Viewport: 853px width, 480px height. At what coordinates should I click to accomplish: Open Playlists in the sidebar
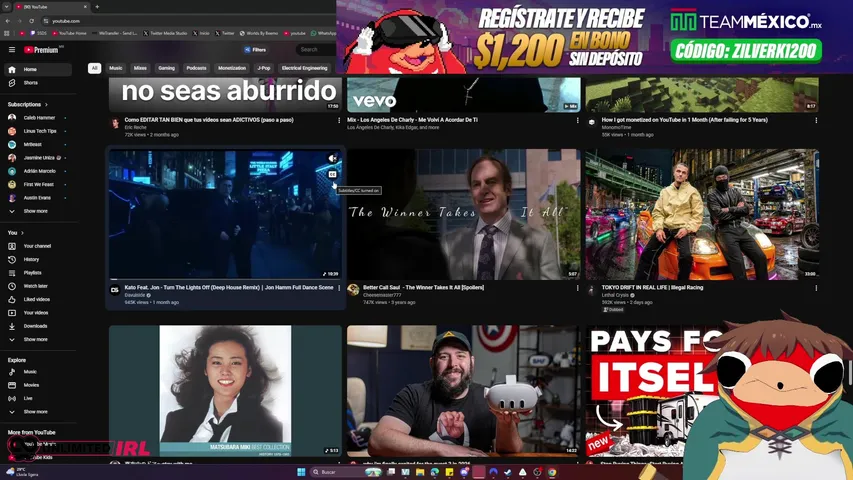tap(38, 273)
